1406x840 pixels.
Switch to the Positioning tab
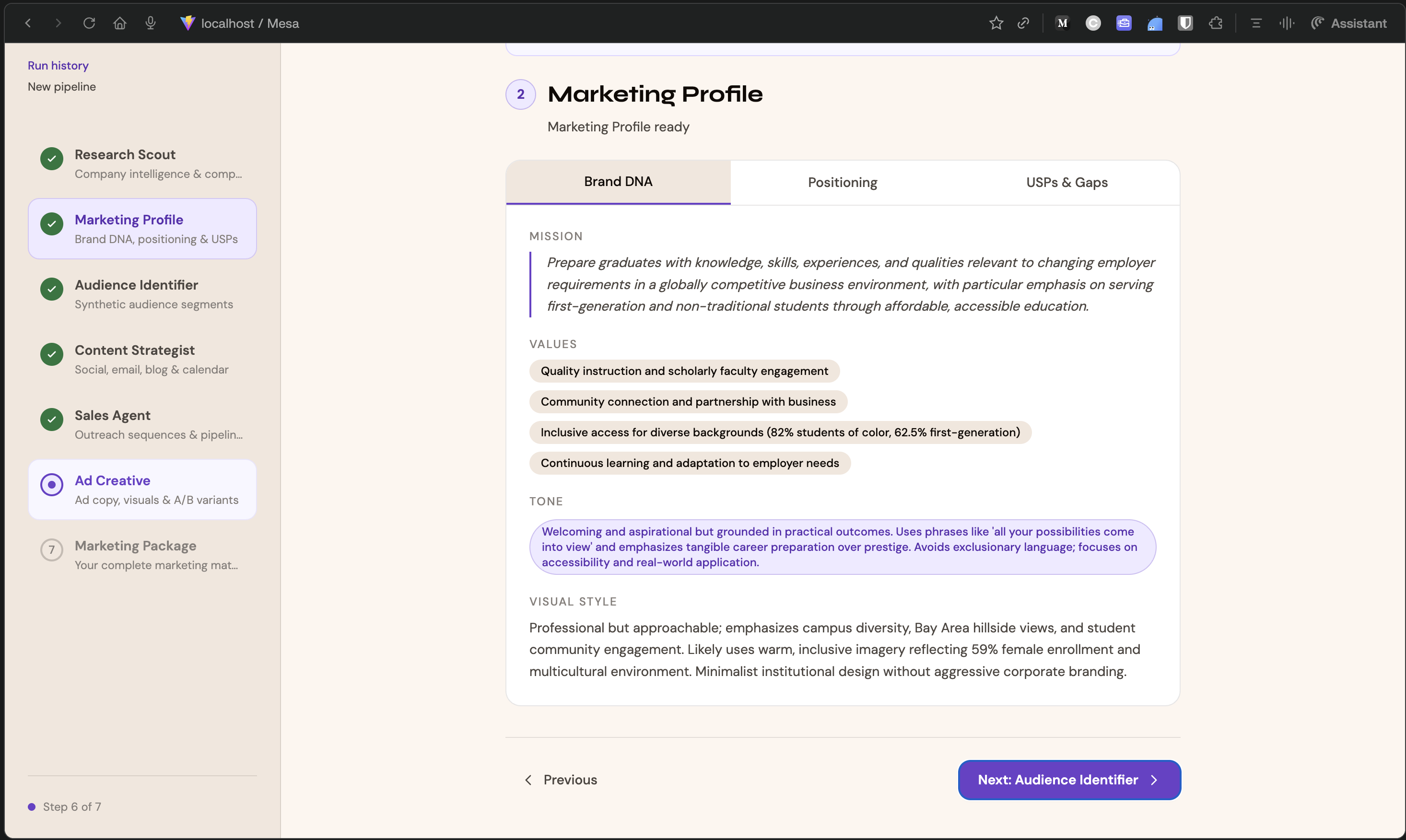coord(842,182)
